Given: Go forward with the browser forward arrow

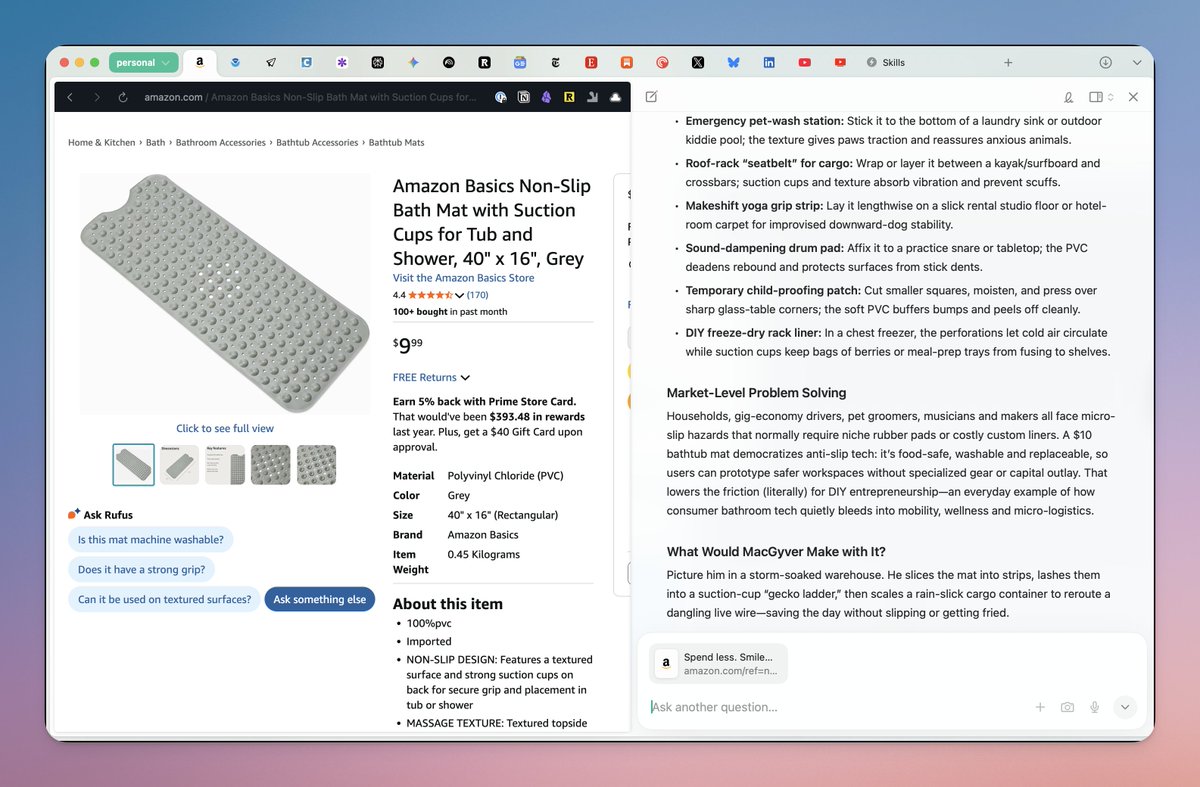Looking at the screenshot, I should click(x=96, y=97).
